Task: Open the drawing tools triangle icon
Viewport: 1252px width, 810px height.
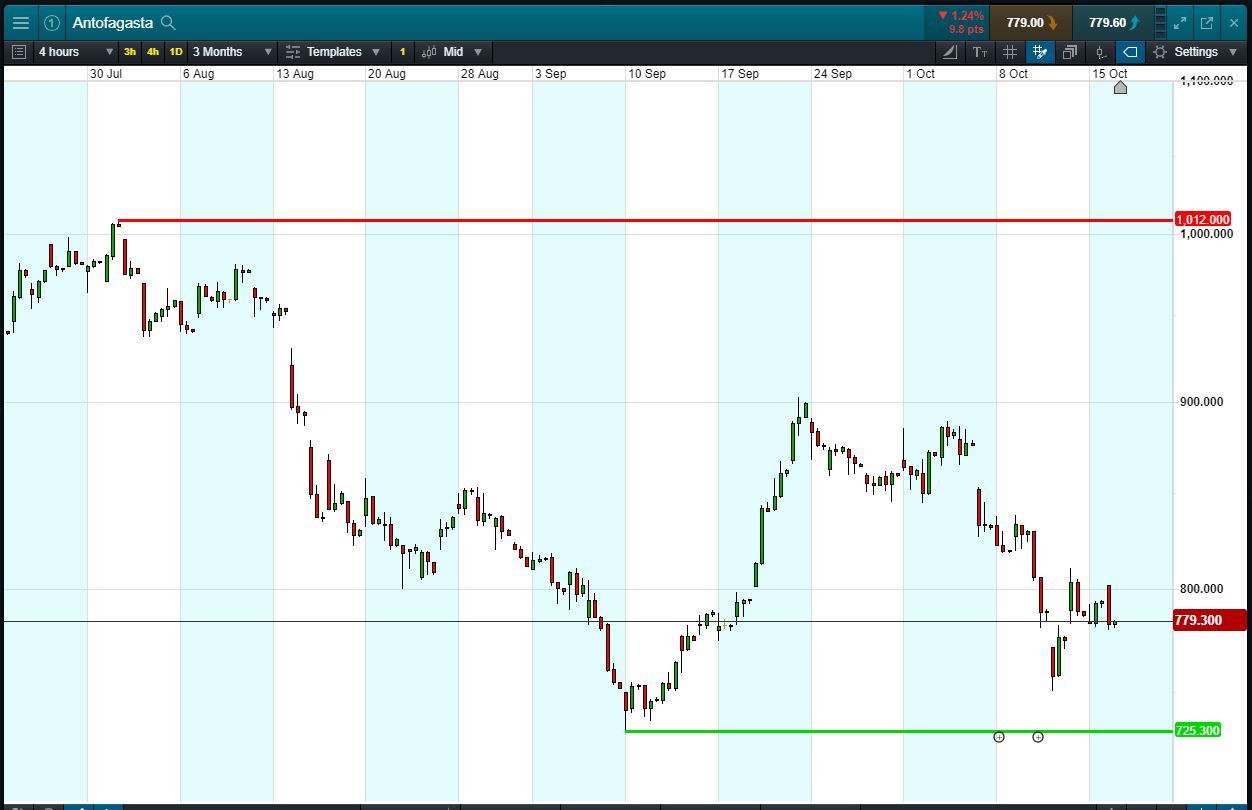Action: [x=950, y=52]
